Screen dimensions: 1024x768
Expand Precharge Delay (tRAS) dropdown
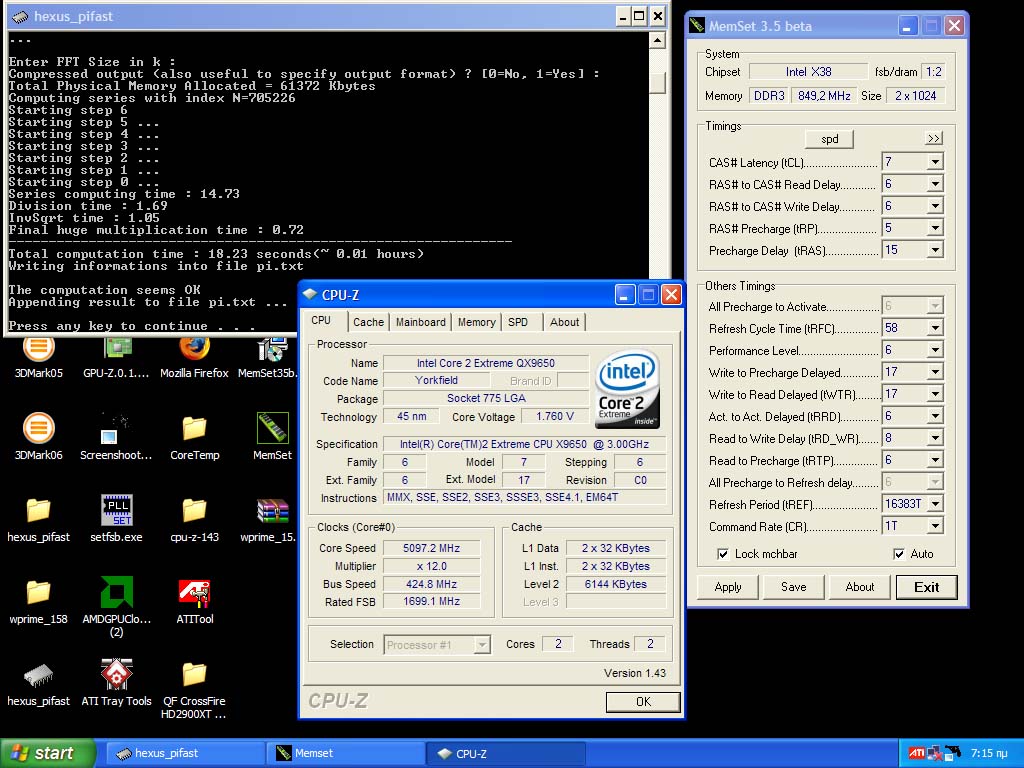click(935, 250)
